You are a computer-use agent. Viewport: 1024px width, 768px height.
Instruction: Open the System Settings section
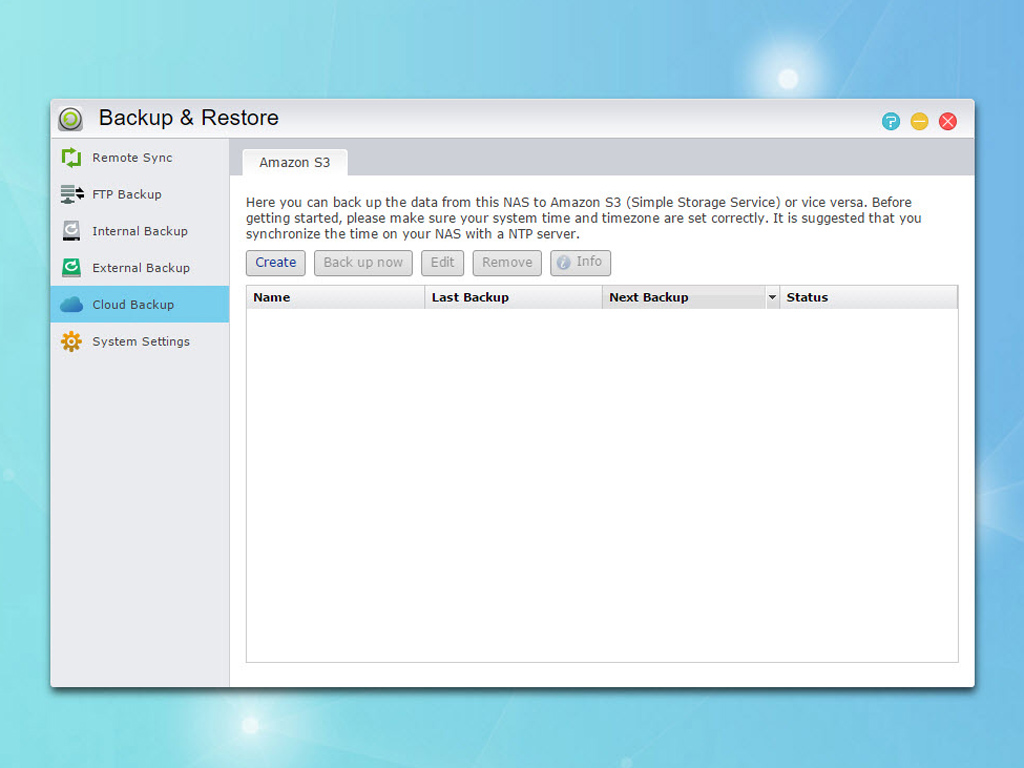[x=140, y=341]
